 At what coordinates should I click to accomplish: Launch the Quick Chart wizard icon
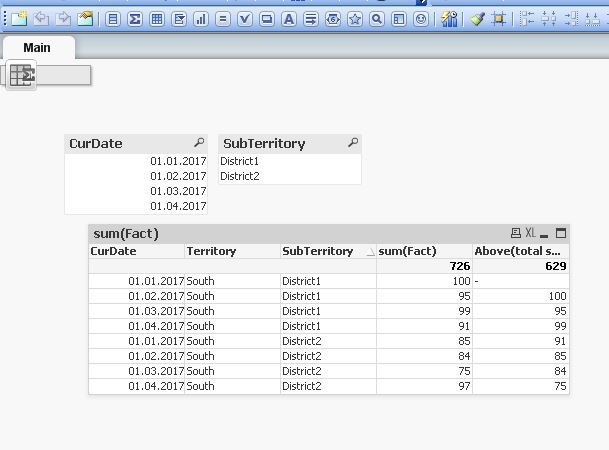tap(449, 19)
